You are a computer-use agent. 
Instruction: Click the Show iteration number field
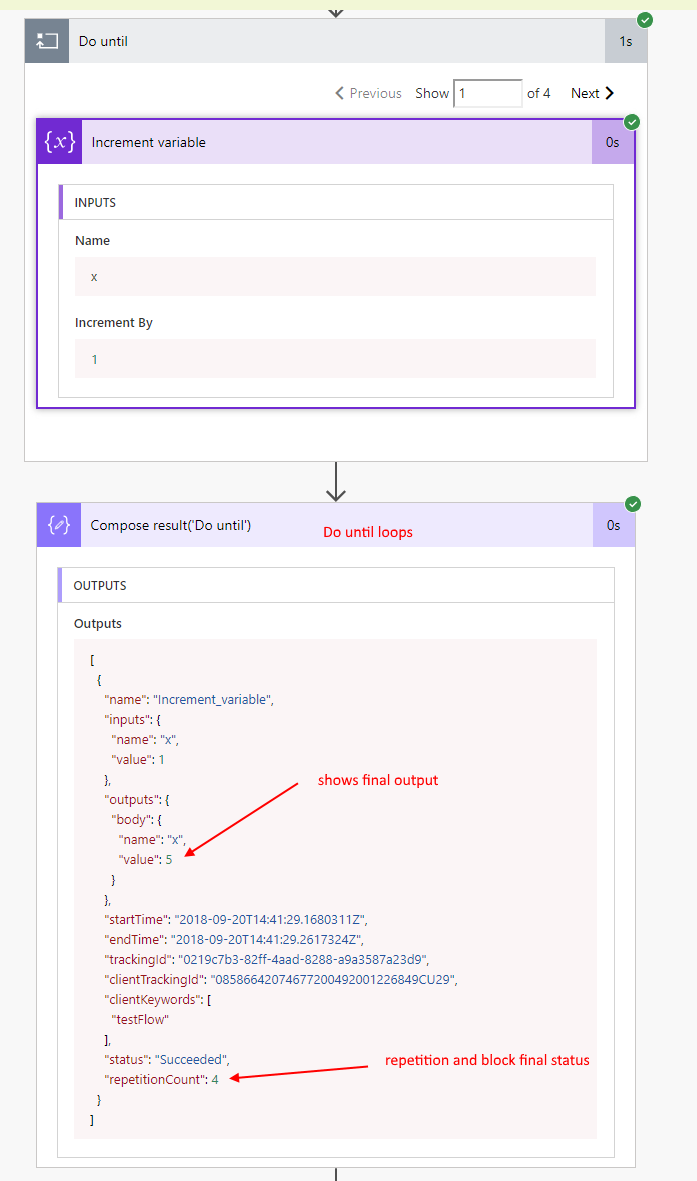pos(487,93)
